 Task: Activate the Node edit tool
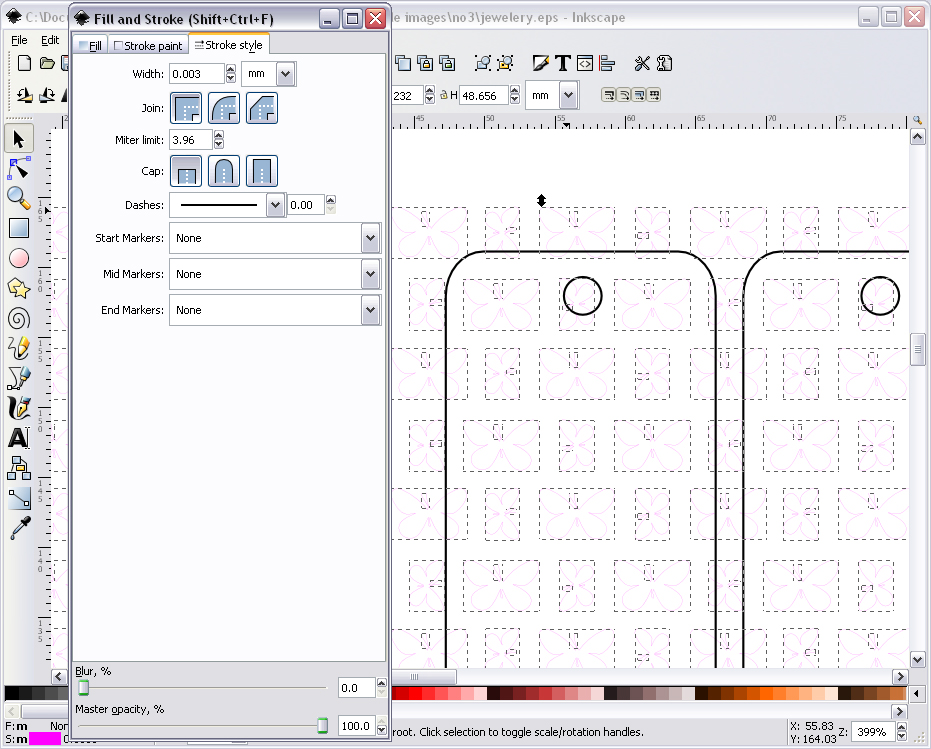coord(19,169)
